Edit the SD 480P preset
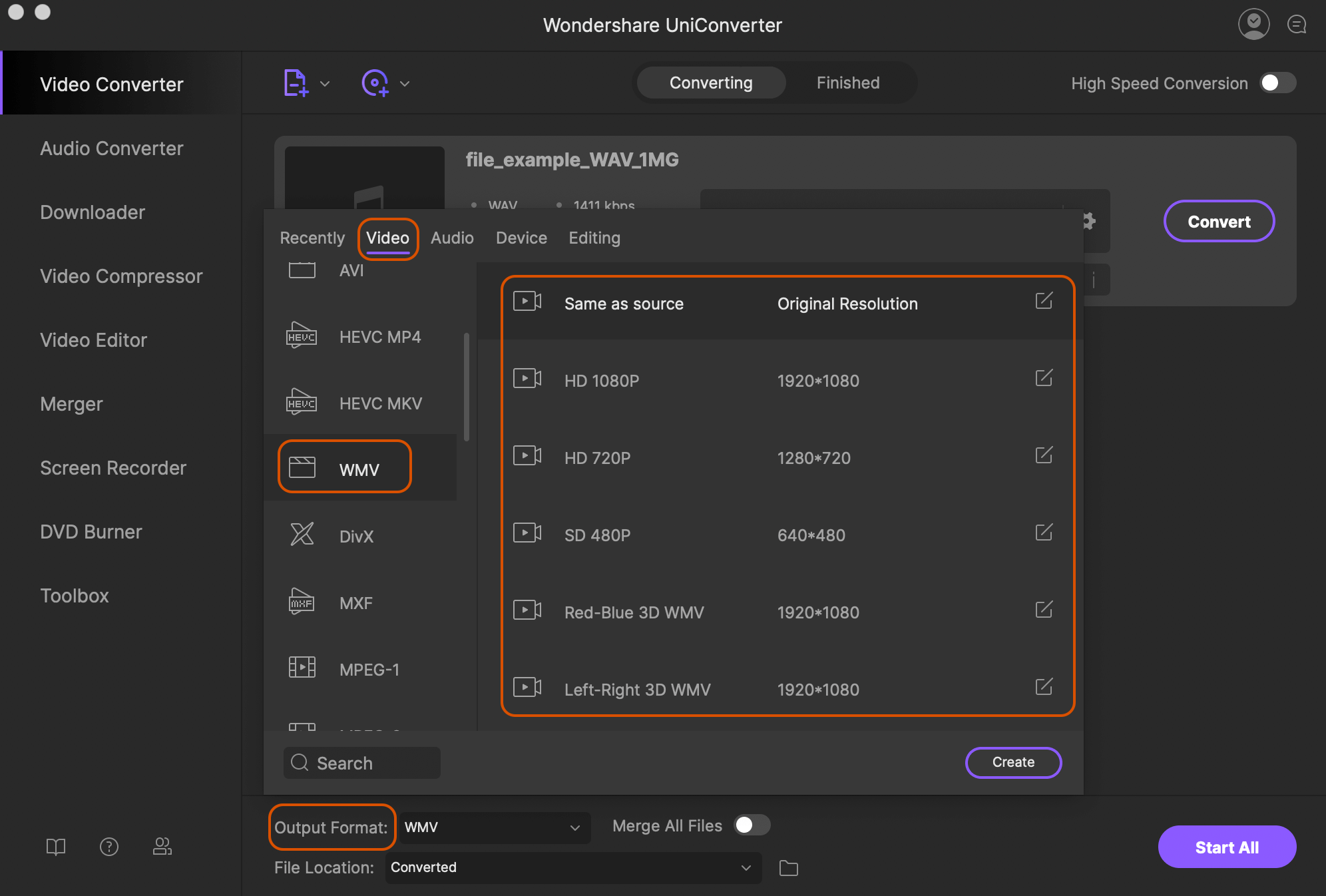Viewport: 1326px width, 896px height. click(x=1044, y=533)
